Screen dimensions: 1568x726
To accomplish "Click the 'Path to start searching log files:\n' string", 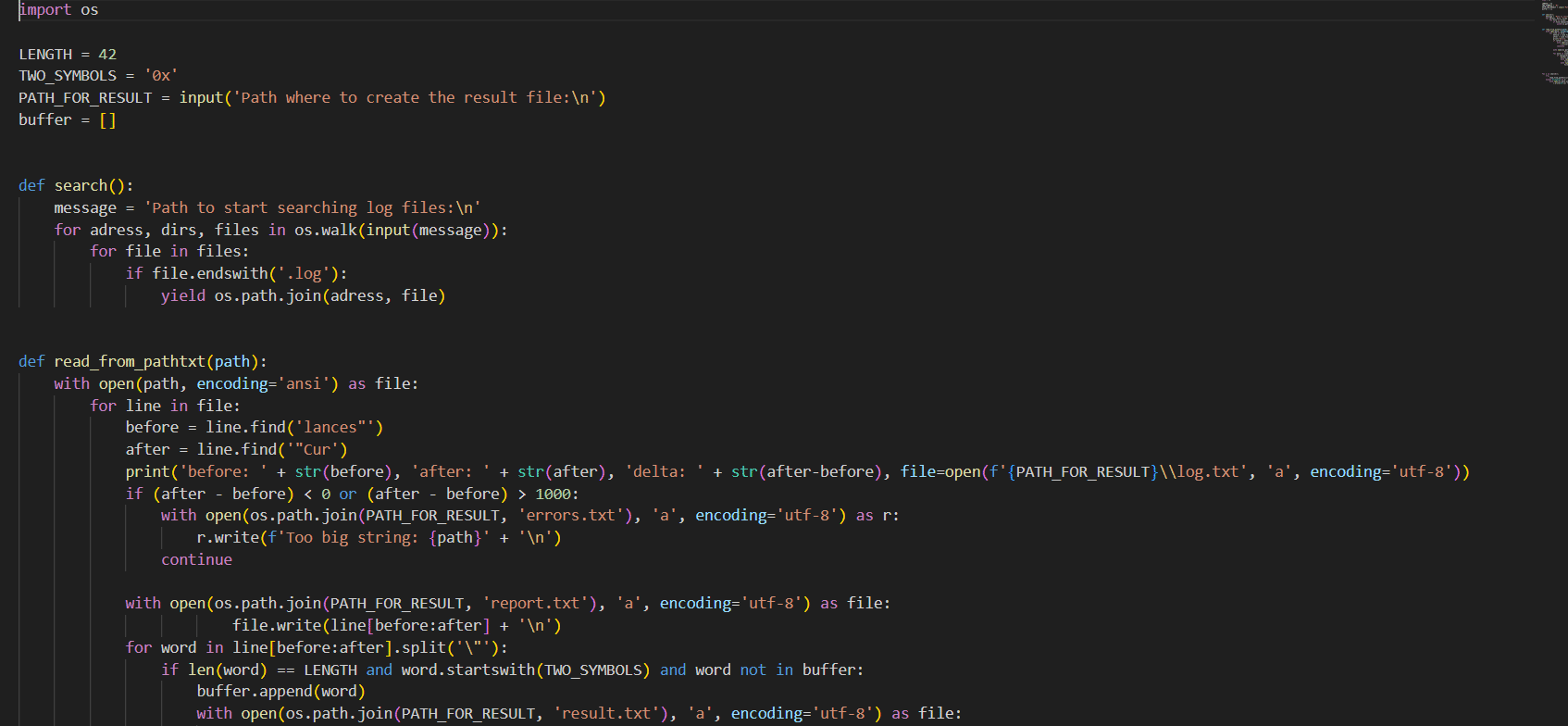I will tap(312, 208).
